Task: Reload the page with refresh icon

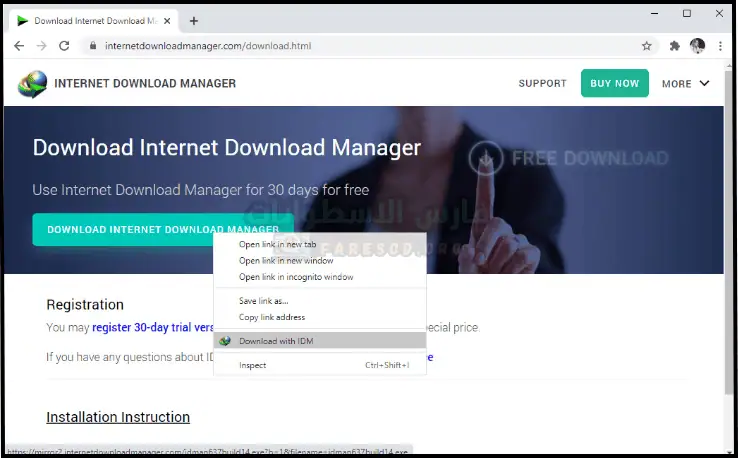Action: coord(64,46)
